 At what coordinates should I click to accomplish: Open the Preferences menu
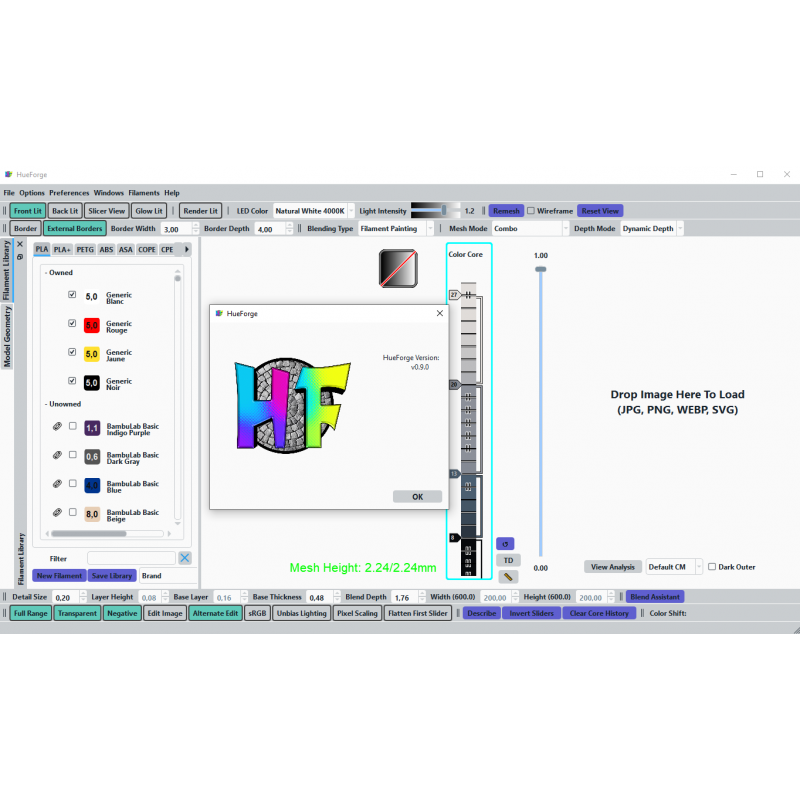click(69, 193)
